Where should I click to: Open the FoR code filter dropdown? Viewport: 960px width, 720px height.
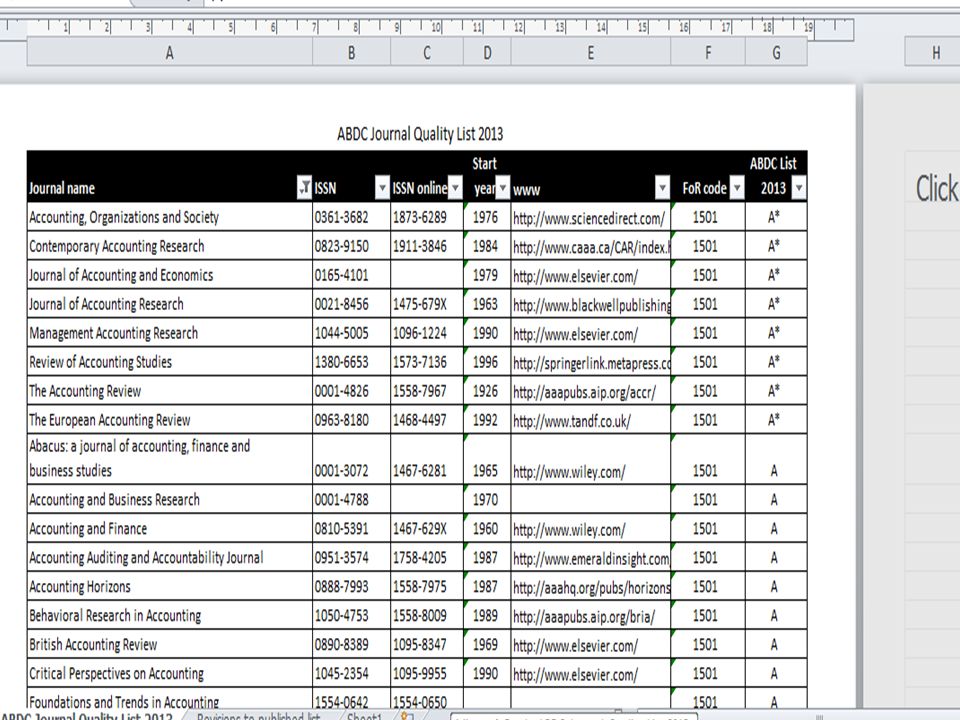[737, 188]
